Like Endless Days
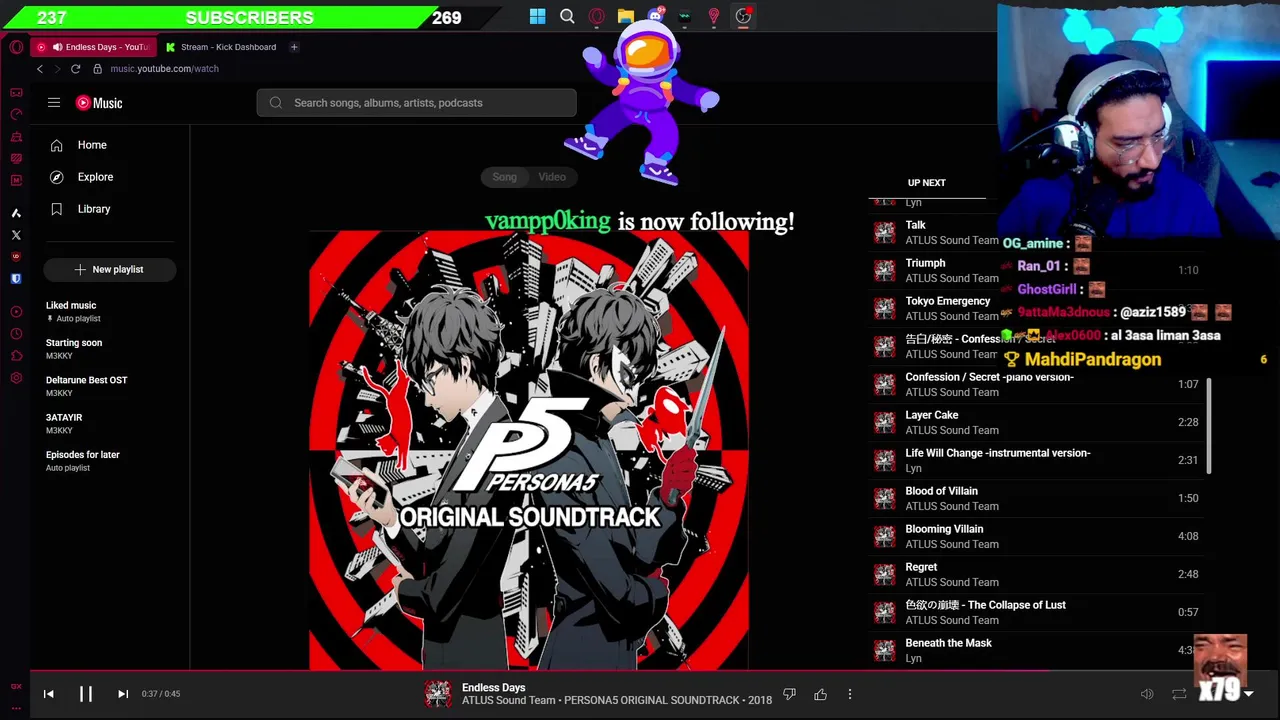 [x=820, y=694]
